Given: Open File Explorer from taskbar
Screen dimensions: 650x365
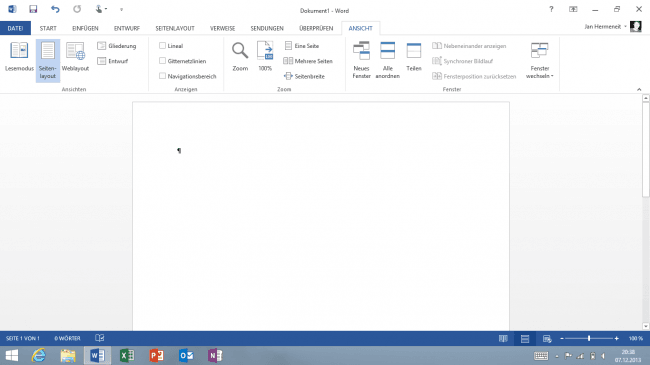Looking at the screenshot, I should 68,355.
